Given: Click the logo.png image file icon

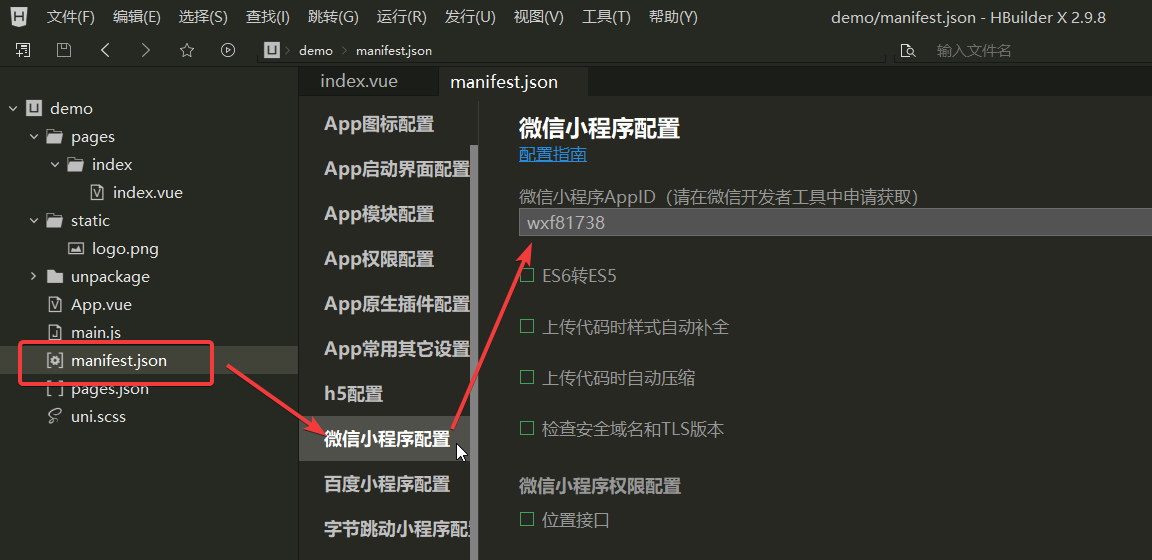Looking at the screenshot, I should click(x=76, y=248).
